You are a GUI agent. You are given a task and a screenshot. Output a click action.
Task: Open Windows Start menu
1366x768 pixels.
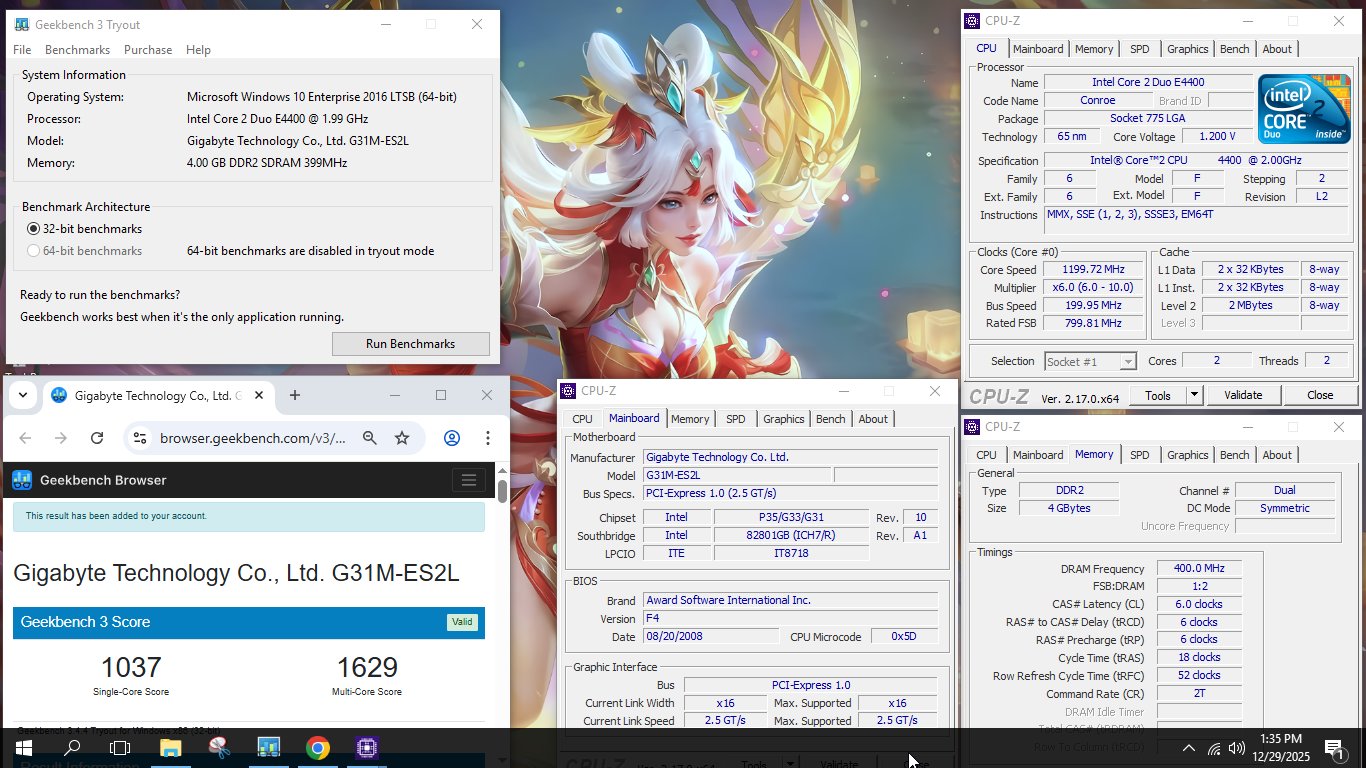click(x=23, y=748)
